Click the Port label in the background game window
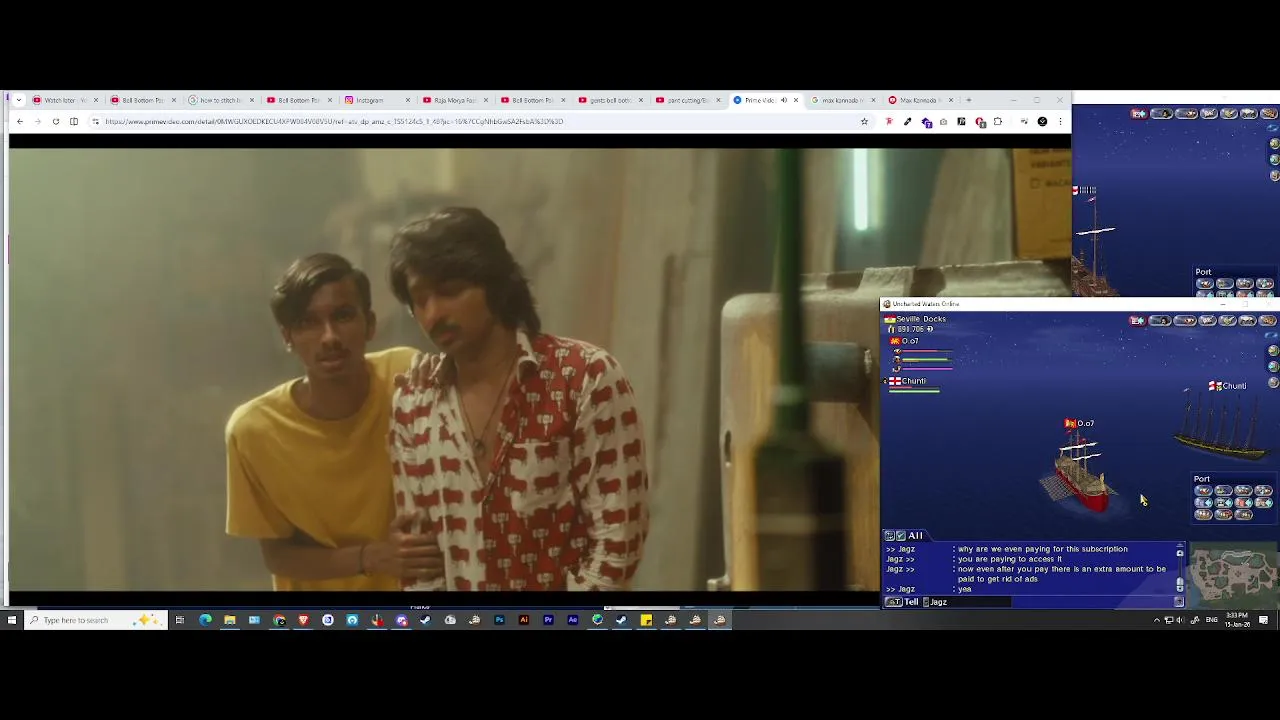 (x=1203, y=272)
